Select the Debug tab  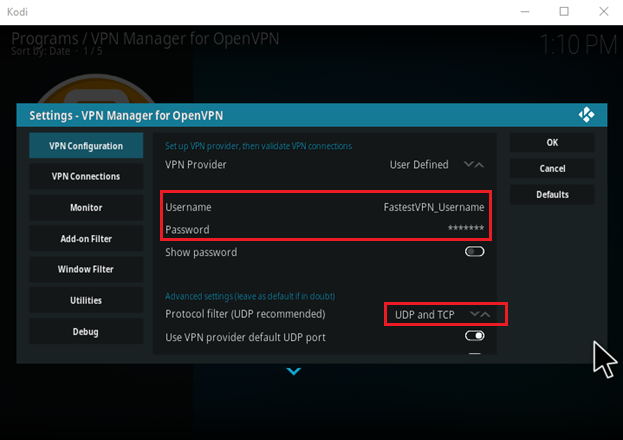86,331
